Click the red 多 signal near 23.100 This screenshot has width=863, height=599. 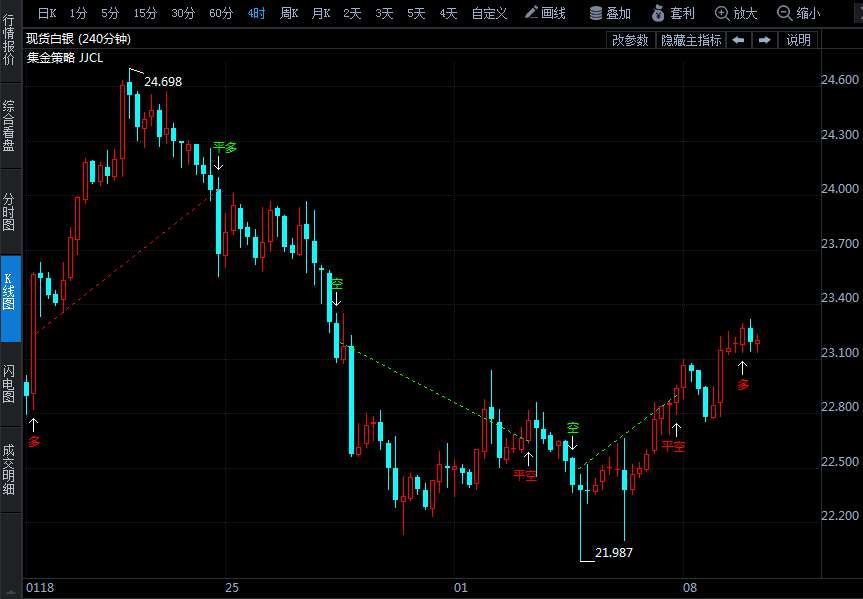[743, 385]
